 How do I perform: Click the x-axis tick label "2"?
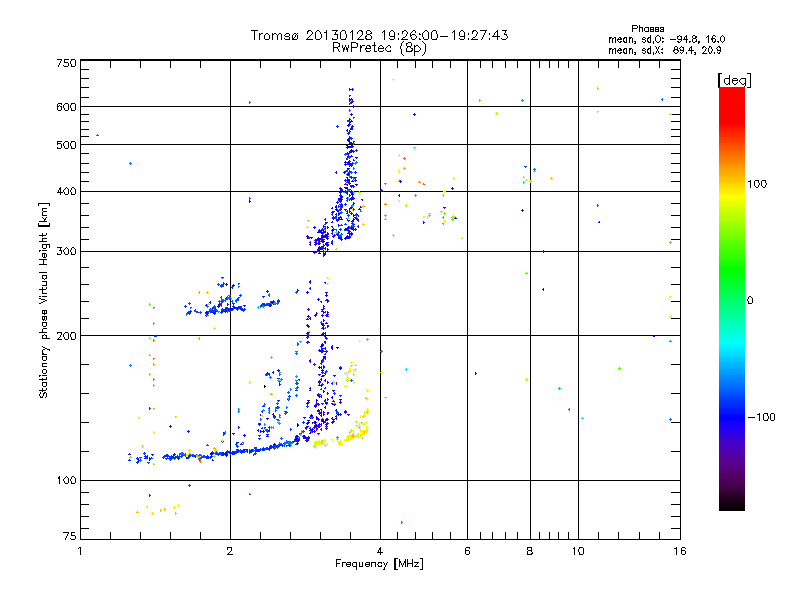pyautogui.click(x=230, y=551)
